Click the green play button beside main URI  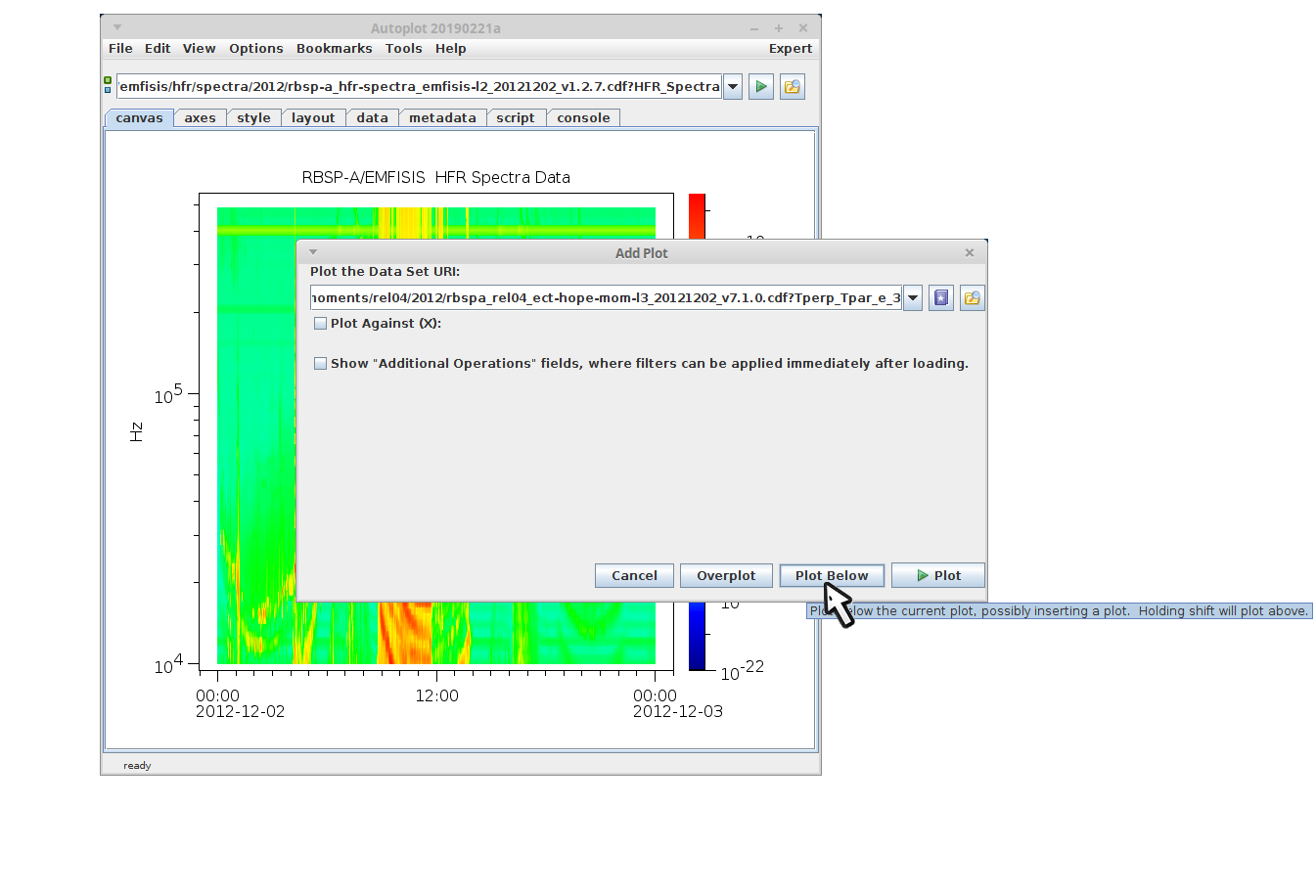[x=761, y=87]
